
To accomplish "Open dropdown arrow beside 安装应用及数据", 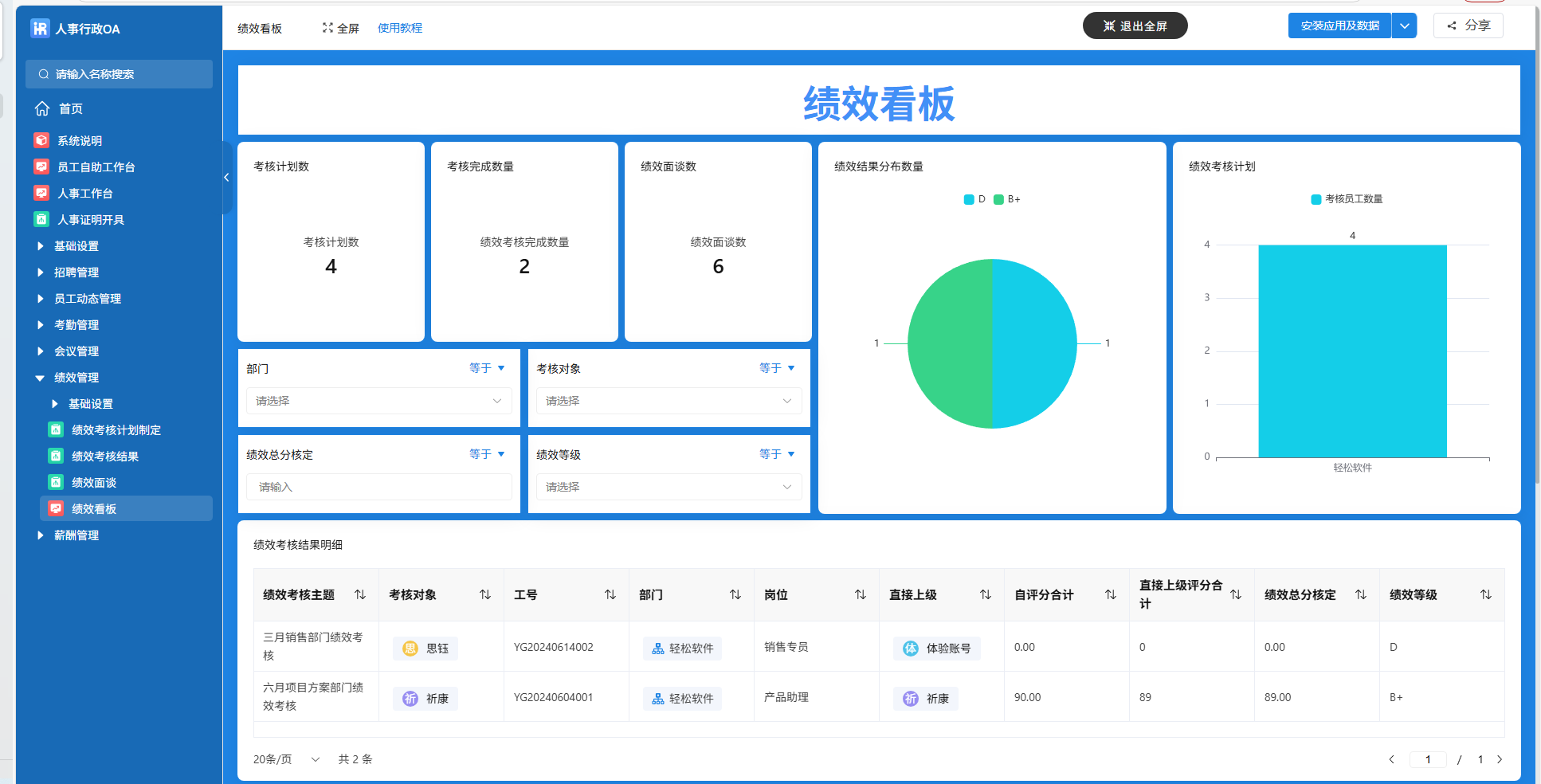I will pyautogui.click(x=1404, y=25).
